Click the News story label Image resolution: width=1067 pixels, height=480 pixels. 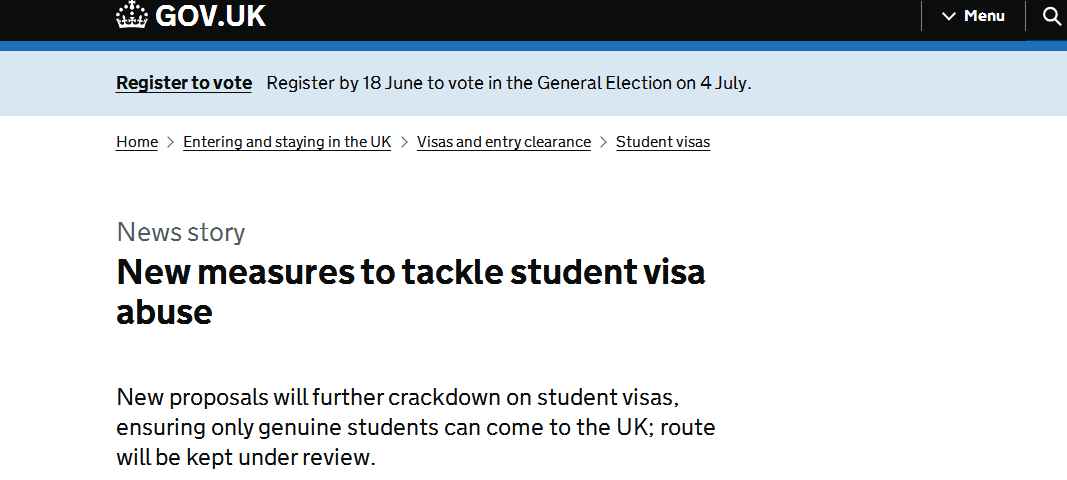[180, 232]
